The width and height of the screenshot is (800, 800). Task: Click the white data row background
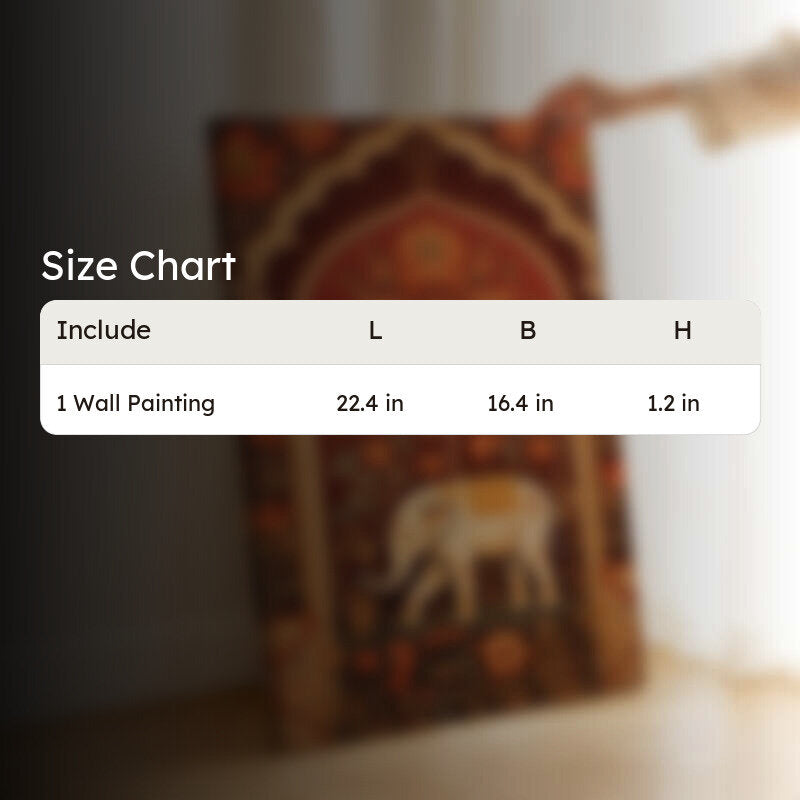pos(400,400)
